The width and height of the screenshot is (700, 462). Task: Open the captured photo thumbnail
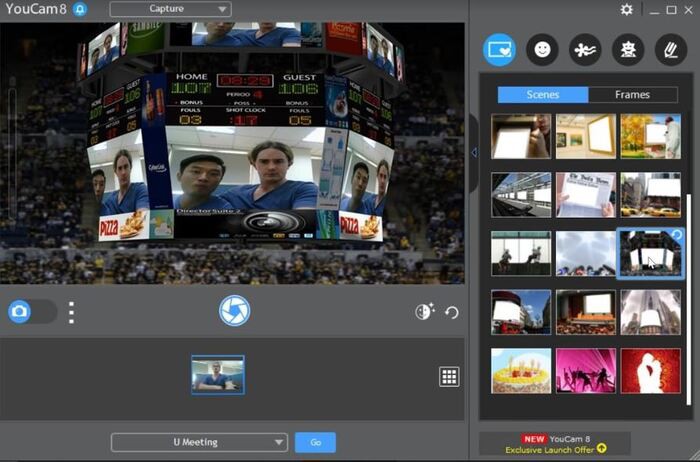[x=217, y=375]
